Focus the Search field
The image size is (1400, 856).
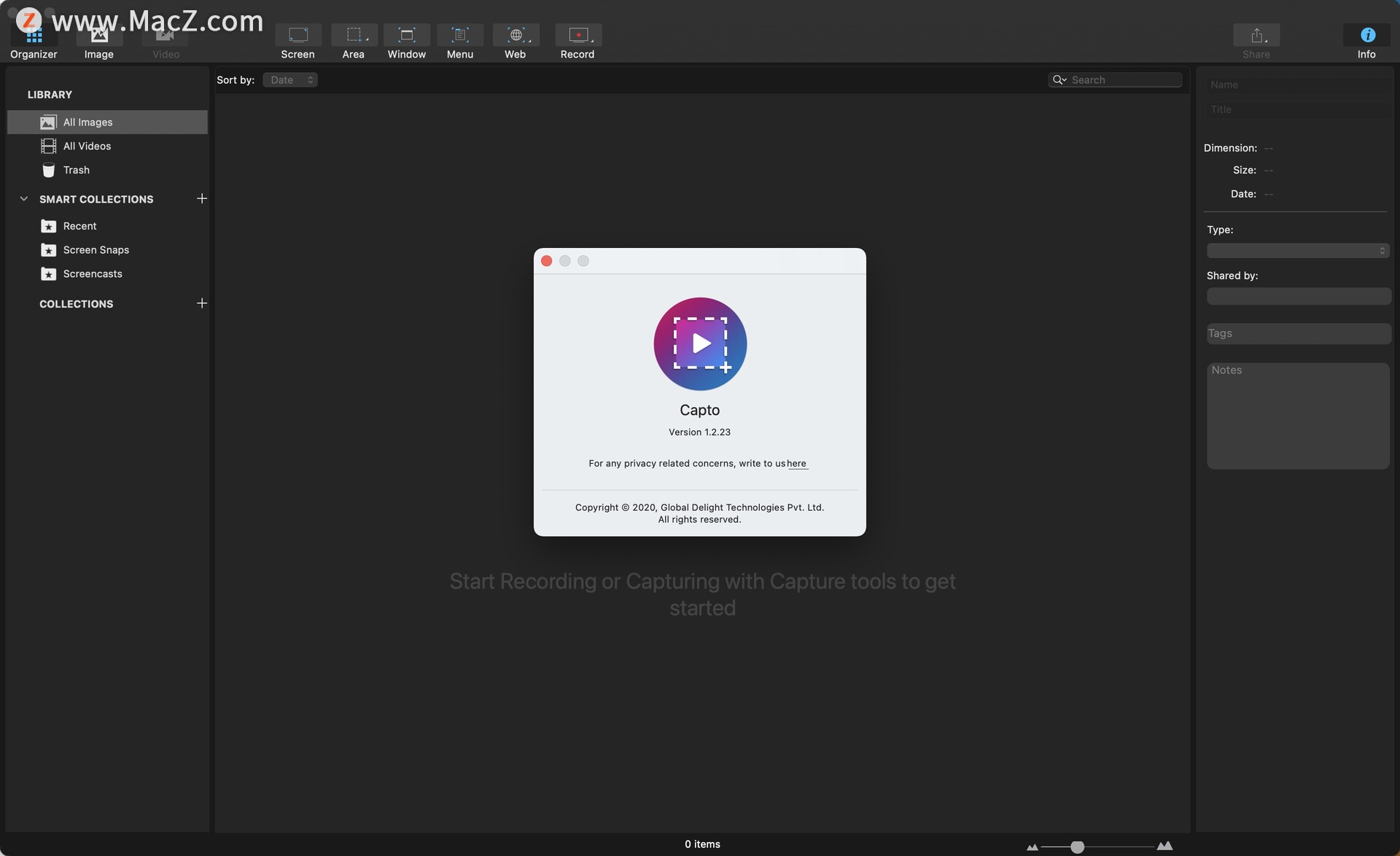(1115, 80)
